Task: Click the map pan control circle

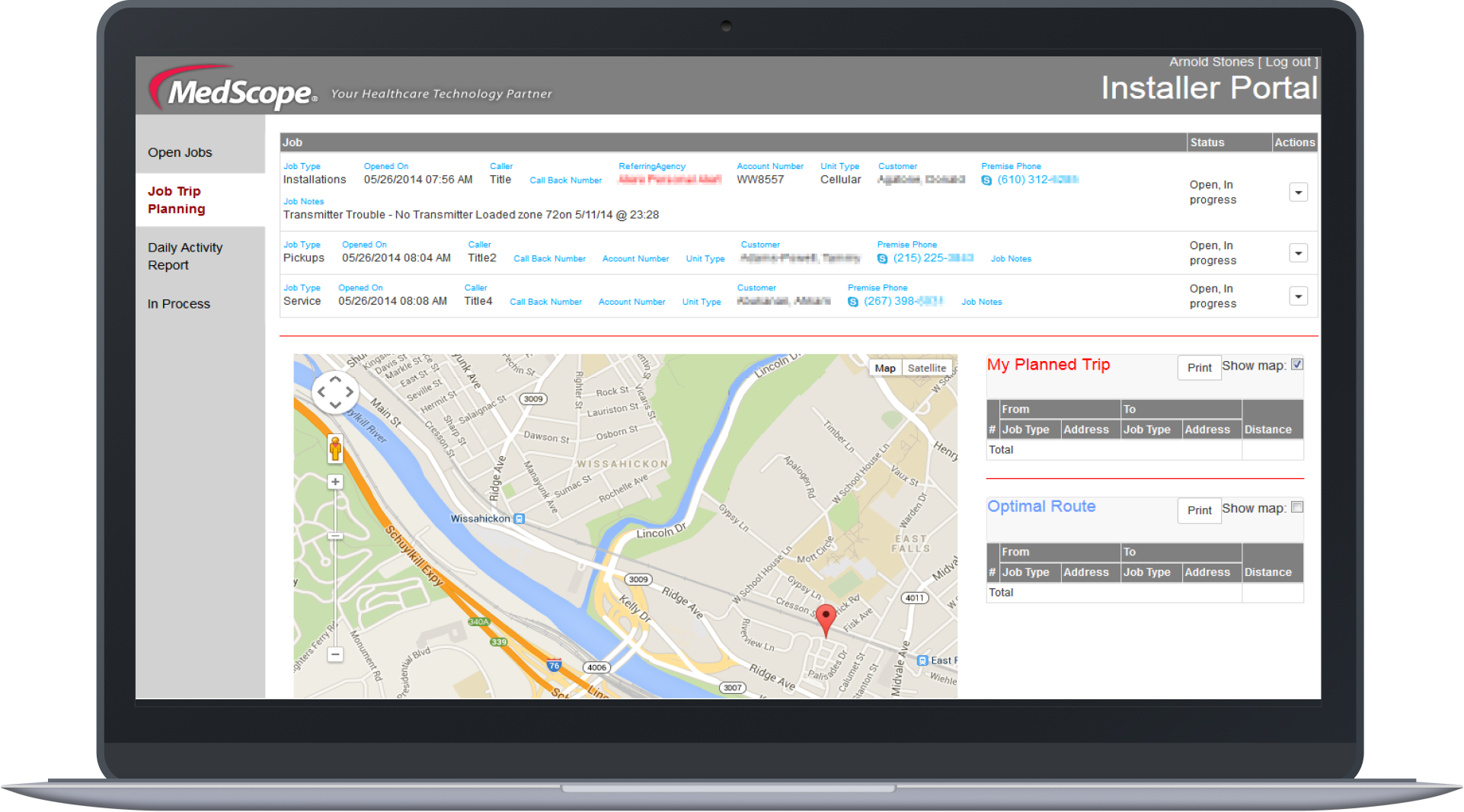Action: [x=335, y=392]
